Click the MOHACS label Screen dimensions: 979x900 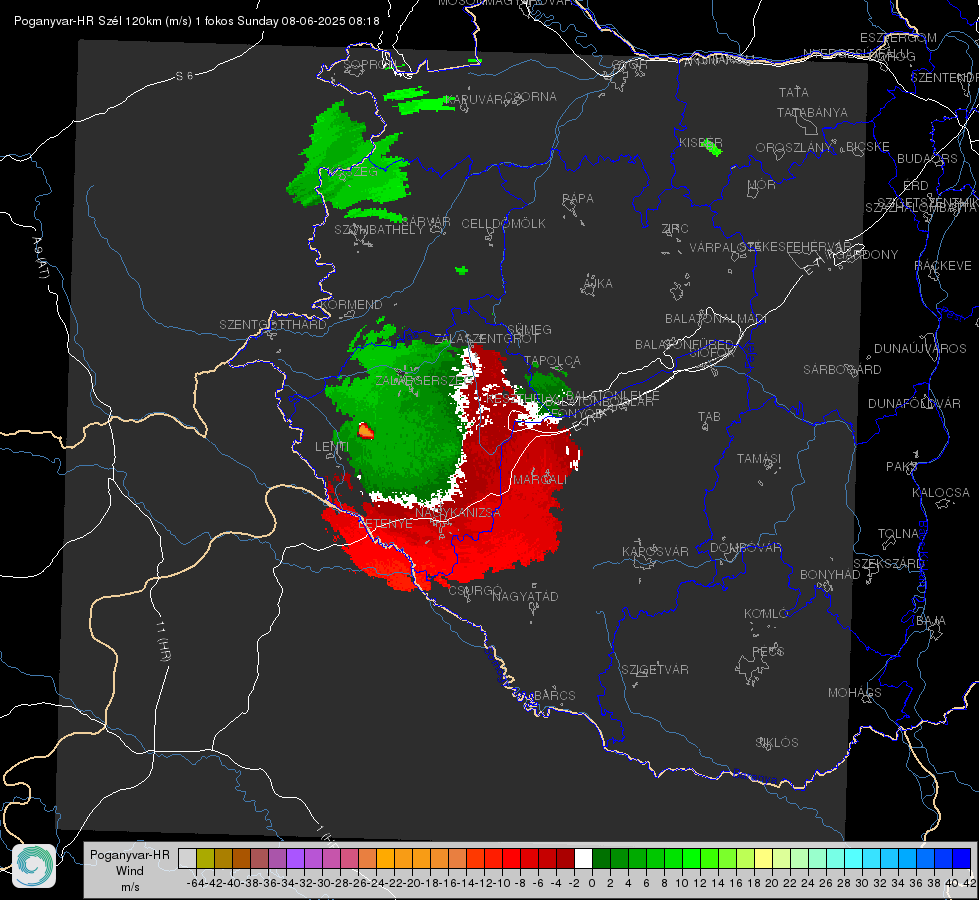(855, 693)
